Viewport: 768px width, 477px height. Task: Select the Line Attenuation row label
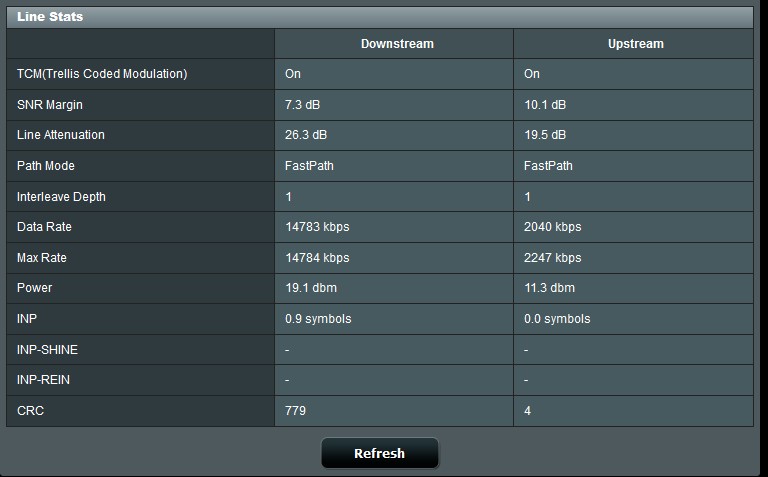tap(61, 135)
